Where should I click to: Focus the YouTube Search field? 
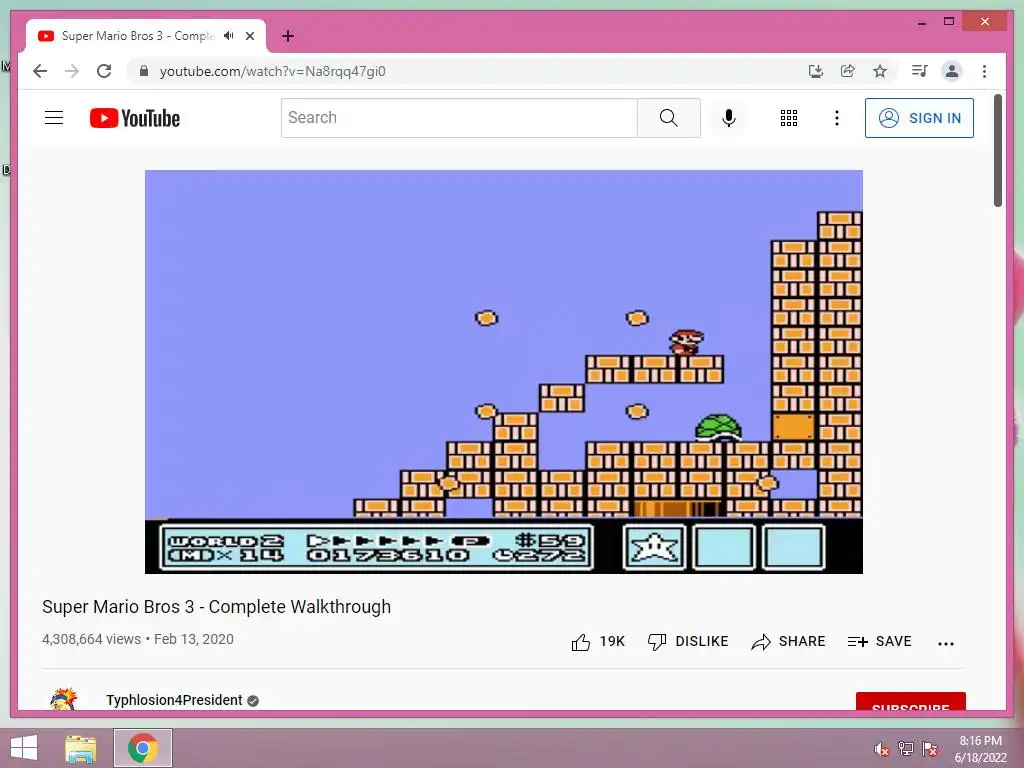(x=459, y=118)
